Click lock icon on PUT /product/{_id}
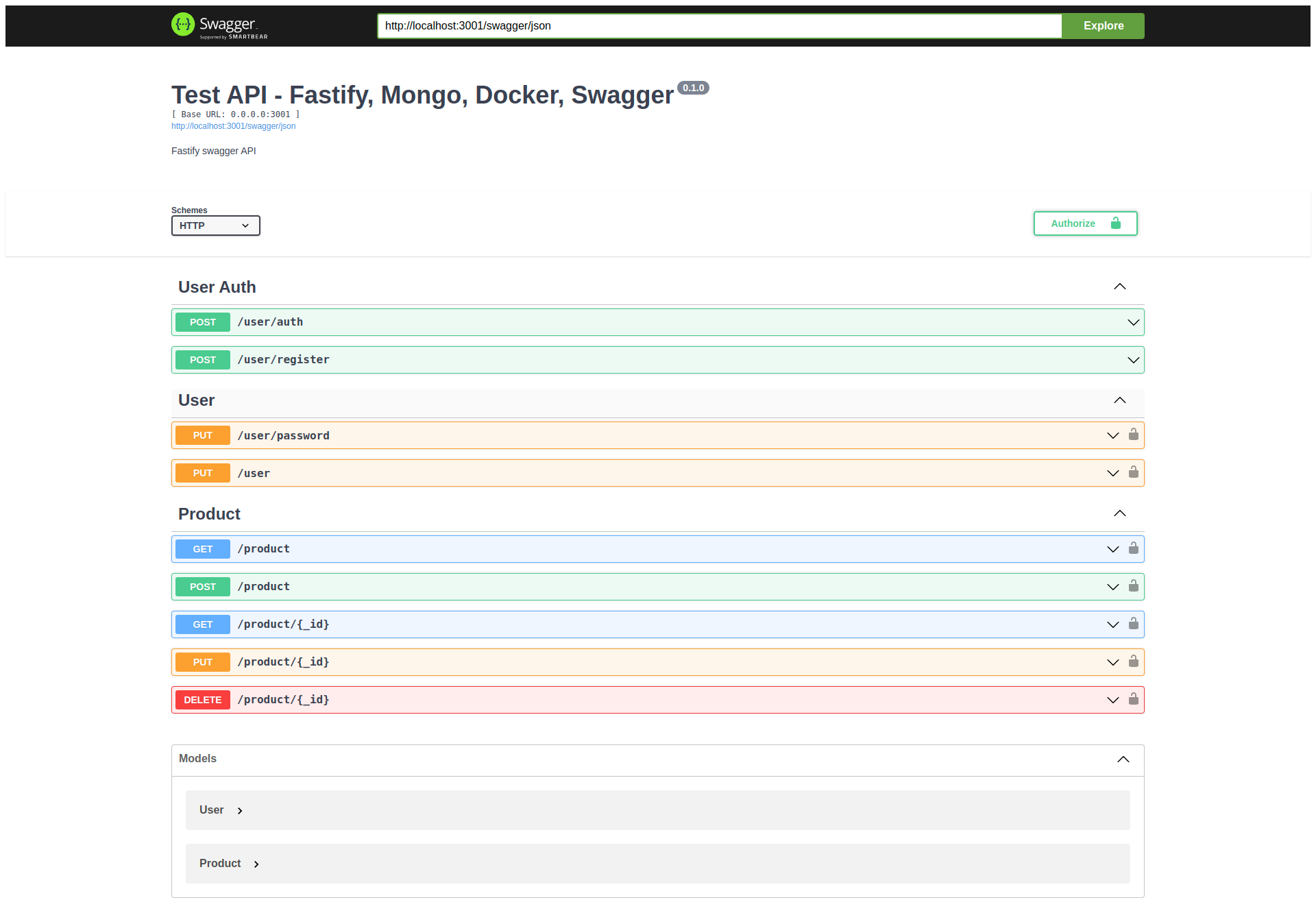 1133,661
